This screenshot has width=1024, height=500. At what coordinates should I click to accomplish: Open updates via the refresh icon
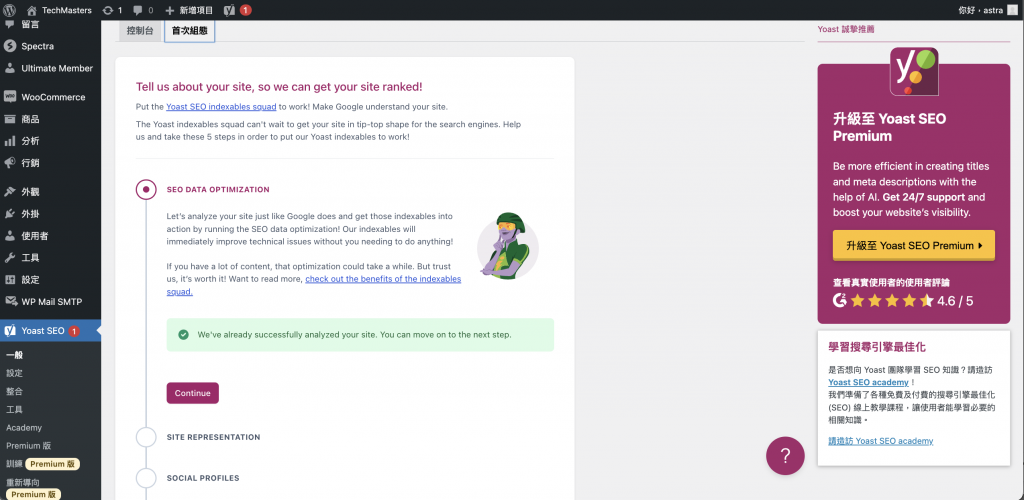tap(108, 10)
